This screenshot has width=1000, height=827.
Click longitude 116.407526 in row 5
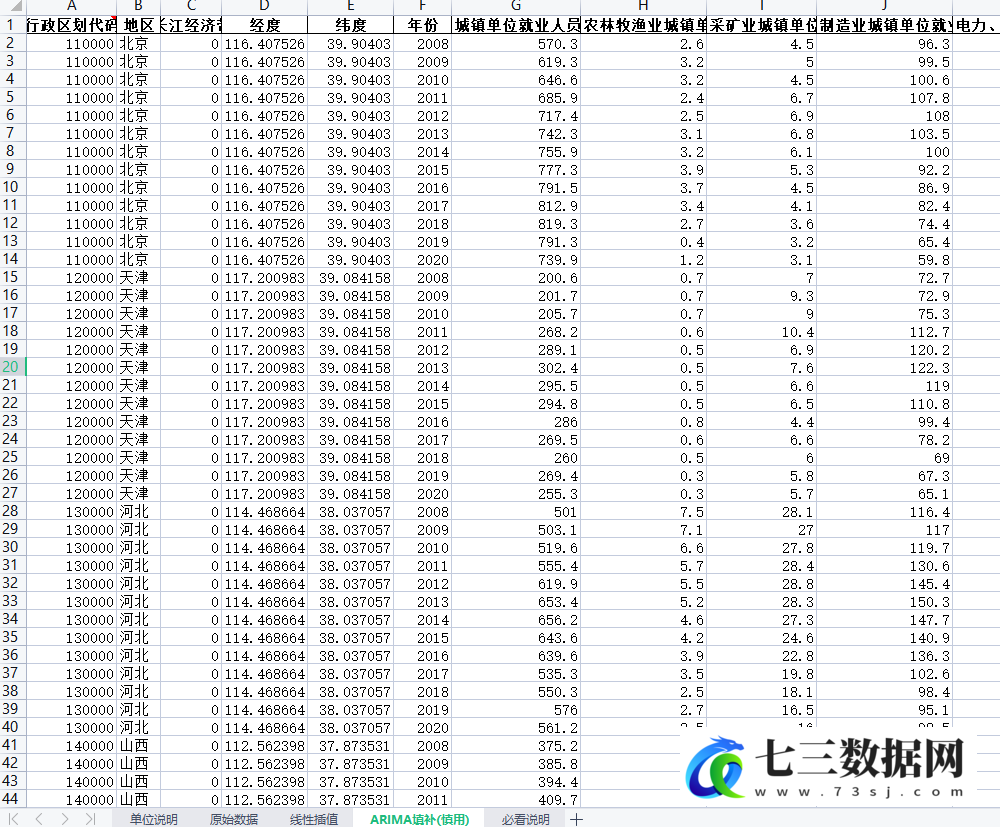click(x=265, y=98)
